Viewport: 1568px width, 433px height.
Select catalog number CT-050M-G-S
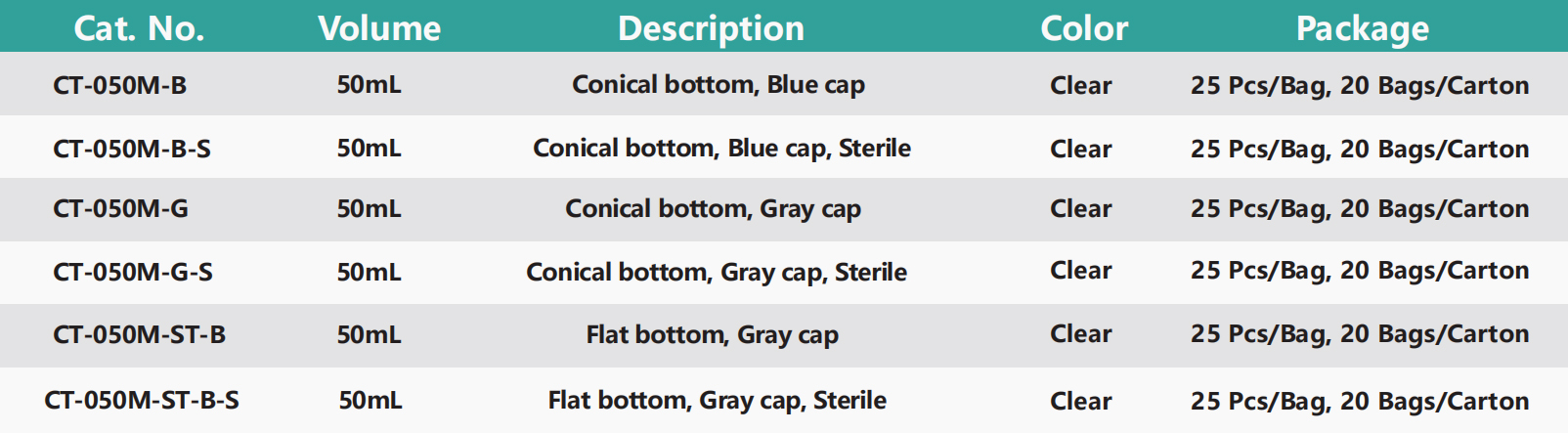click(133, 272)
